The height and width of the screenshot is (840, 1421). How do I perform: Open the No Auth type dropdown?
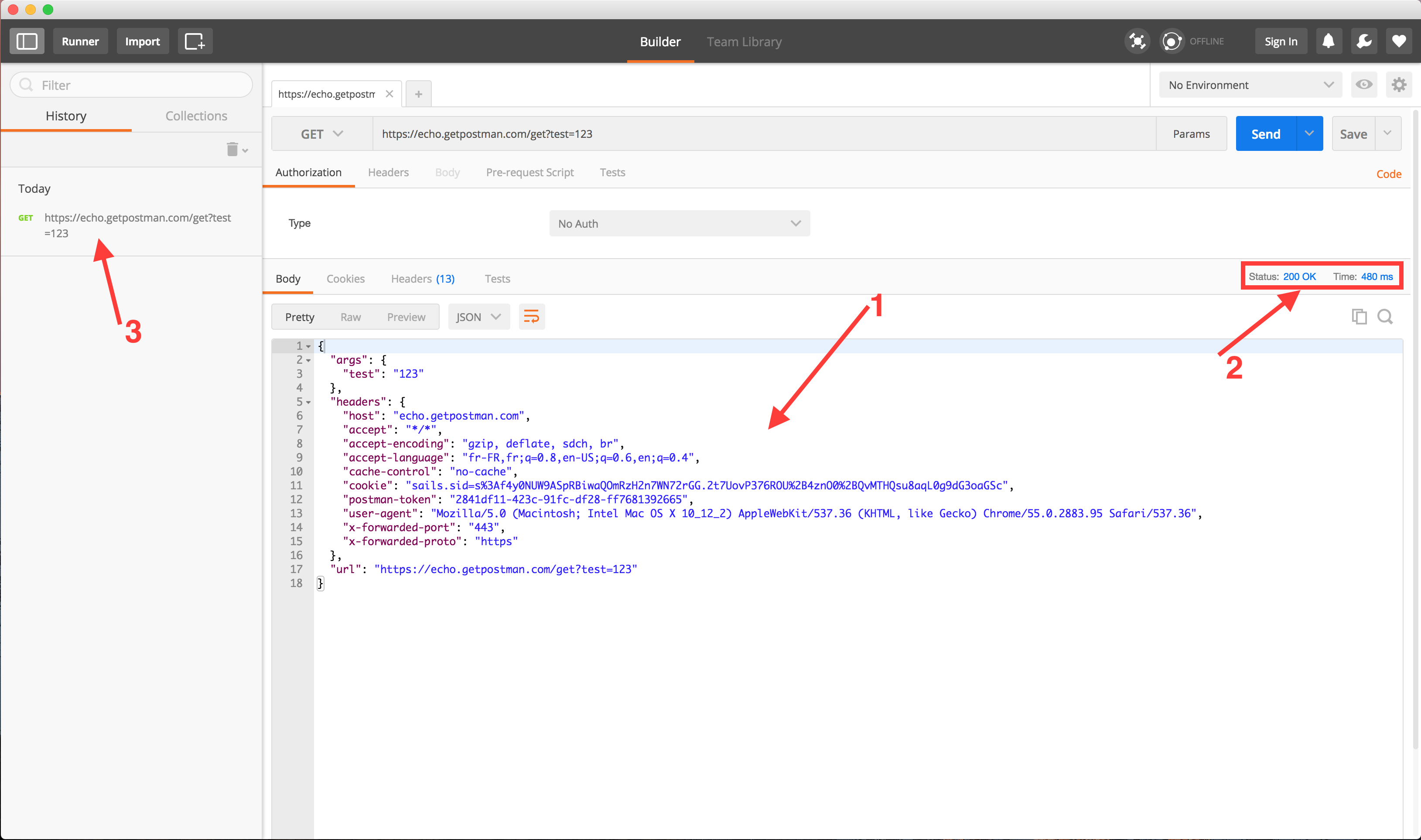coord(680,224)
